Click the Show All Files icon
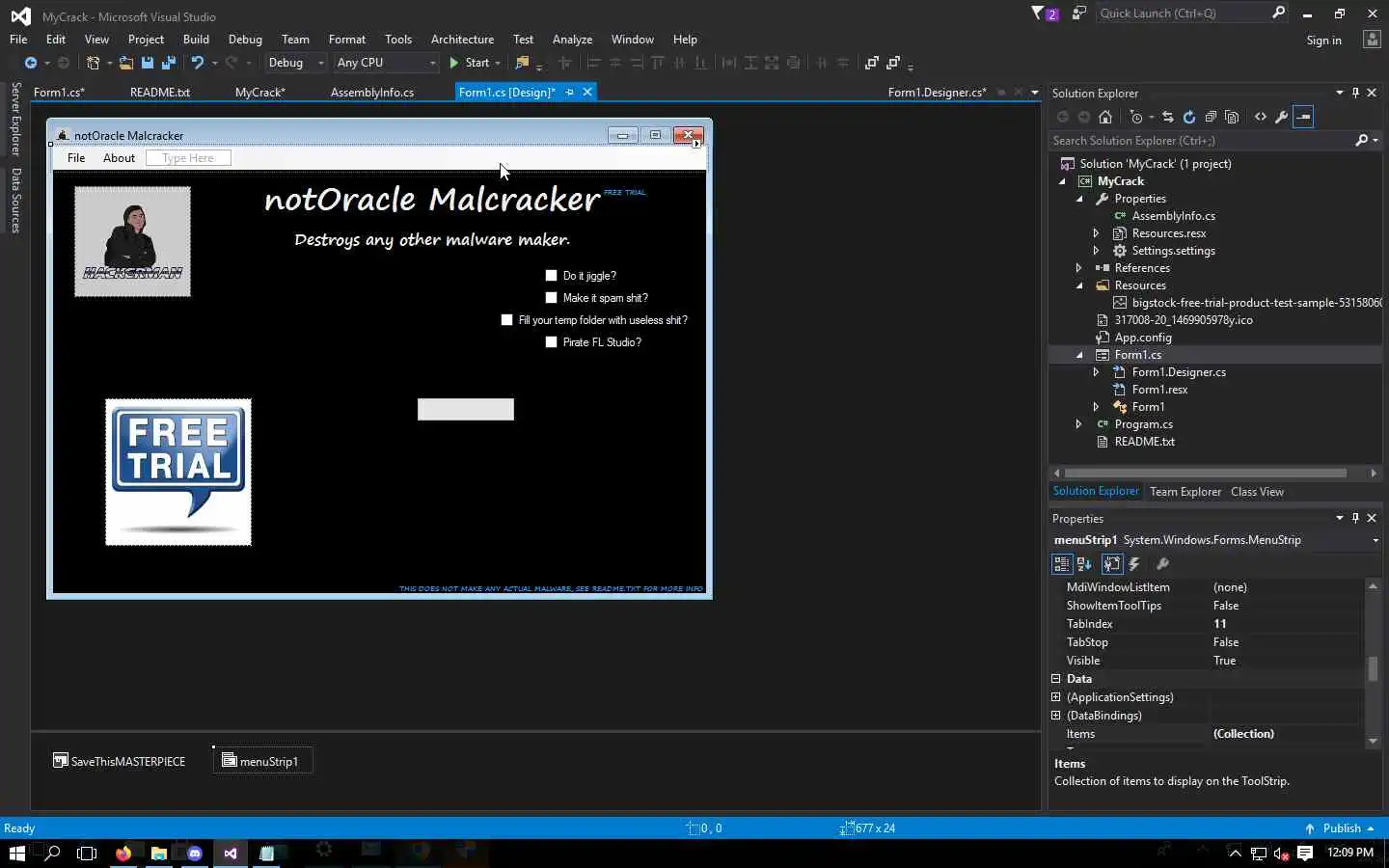Viewport: 1389px width, 868px height. [x=1232, y=117]
